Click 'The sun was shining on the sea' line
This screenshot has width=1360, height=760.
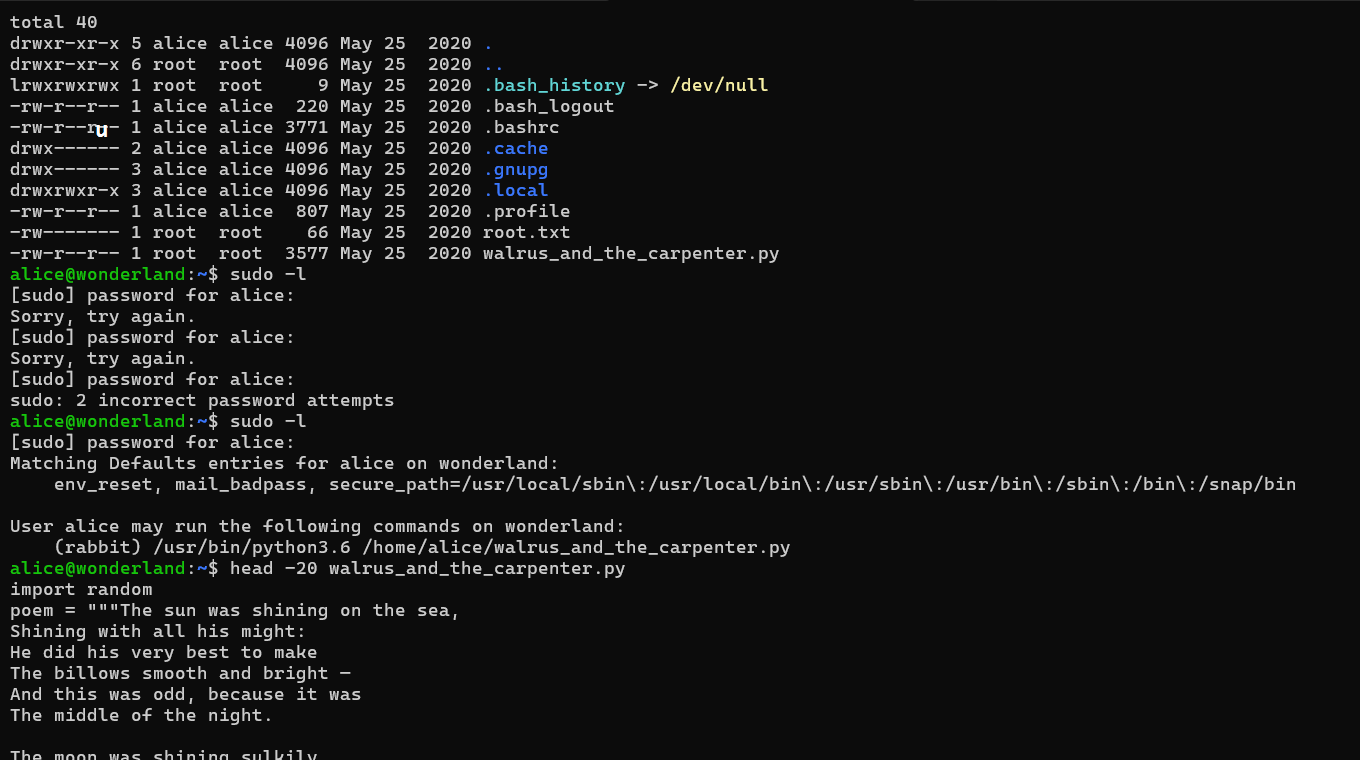tap(235, 610)
